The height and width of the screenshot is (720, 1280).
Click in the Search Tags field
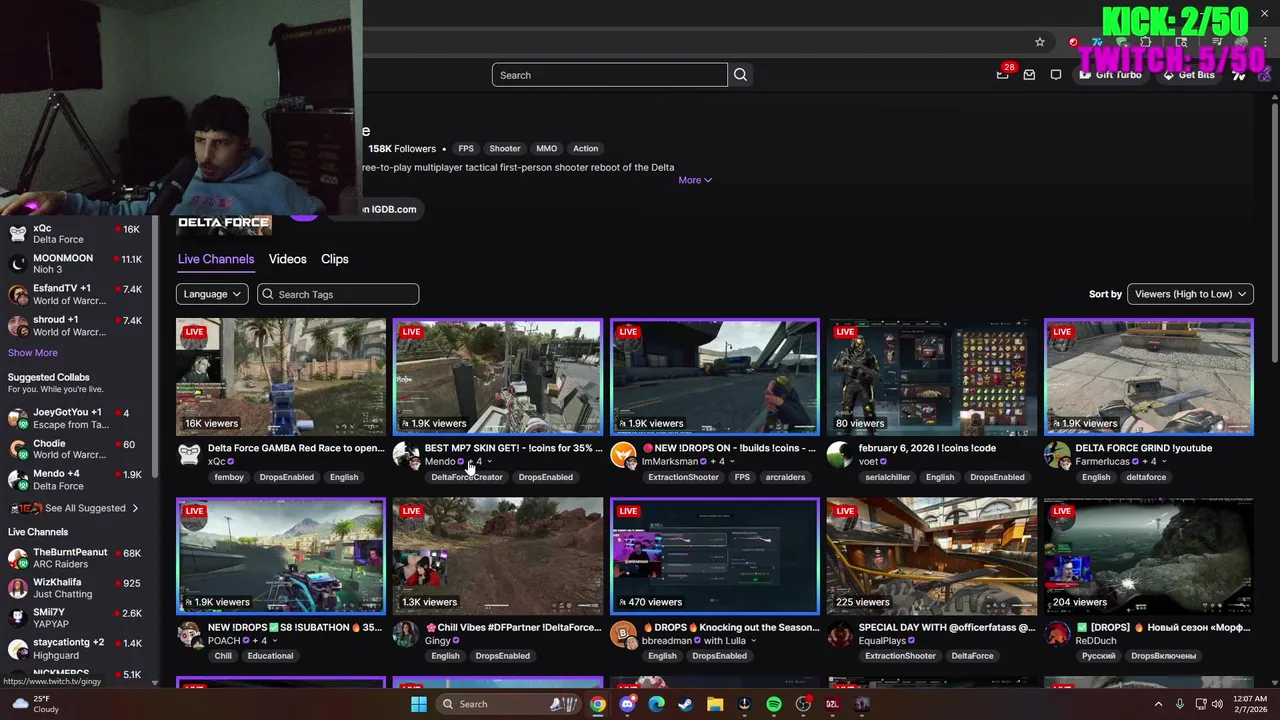[338, 294]
